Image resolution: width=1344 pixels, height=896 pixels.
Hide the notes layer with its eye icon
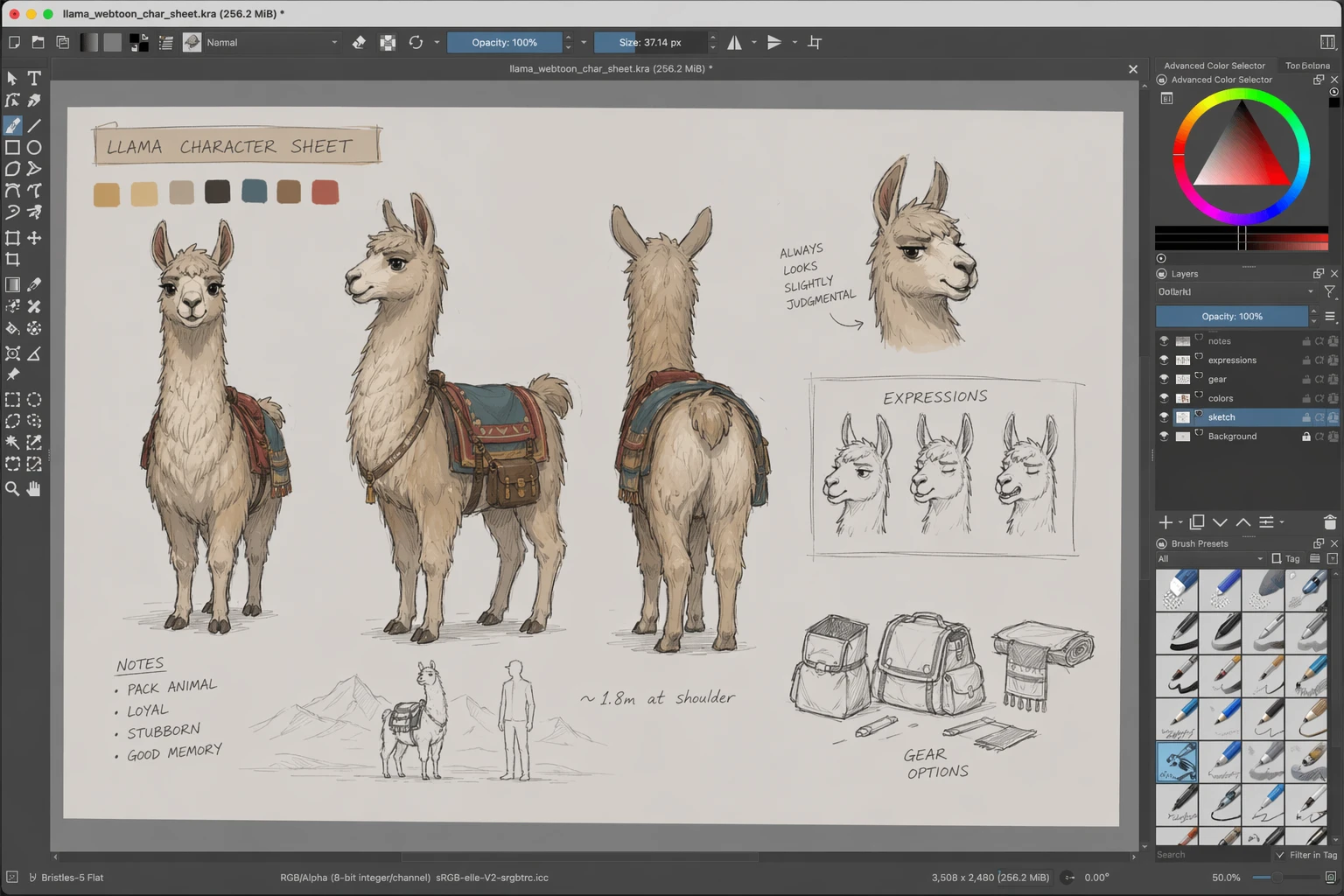click(1164, 341)
